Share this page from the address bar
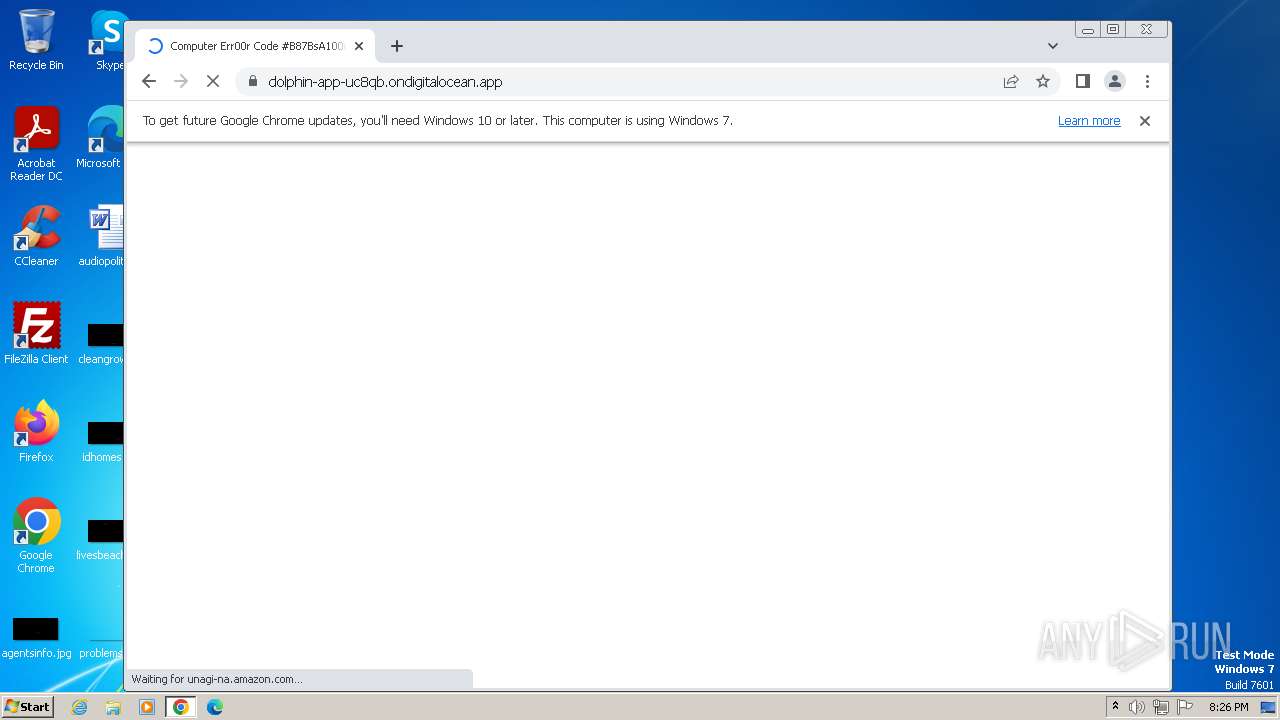The height and width of the screenshot is (720, 1280). point(1011,82)
